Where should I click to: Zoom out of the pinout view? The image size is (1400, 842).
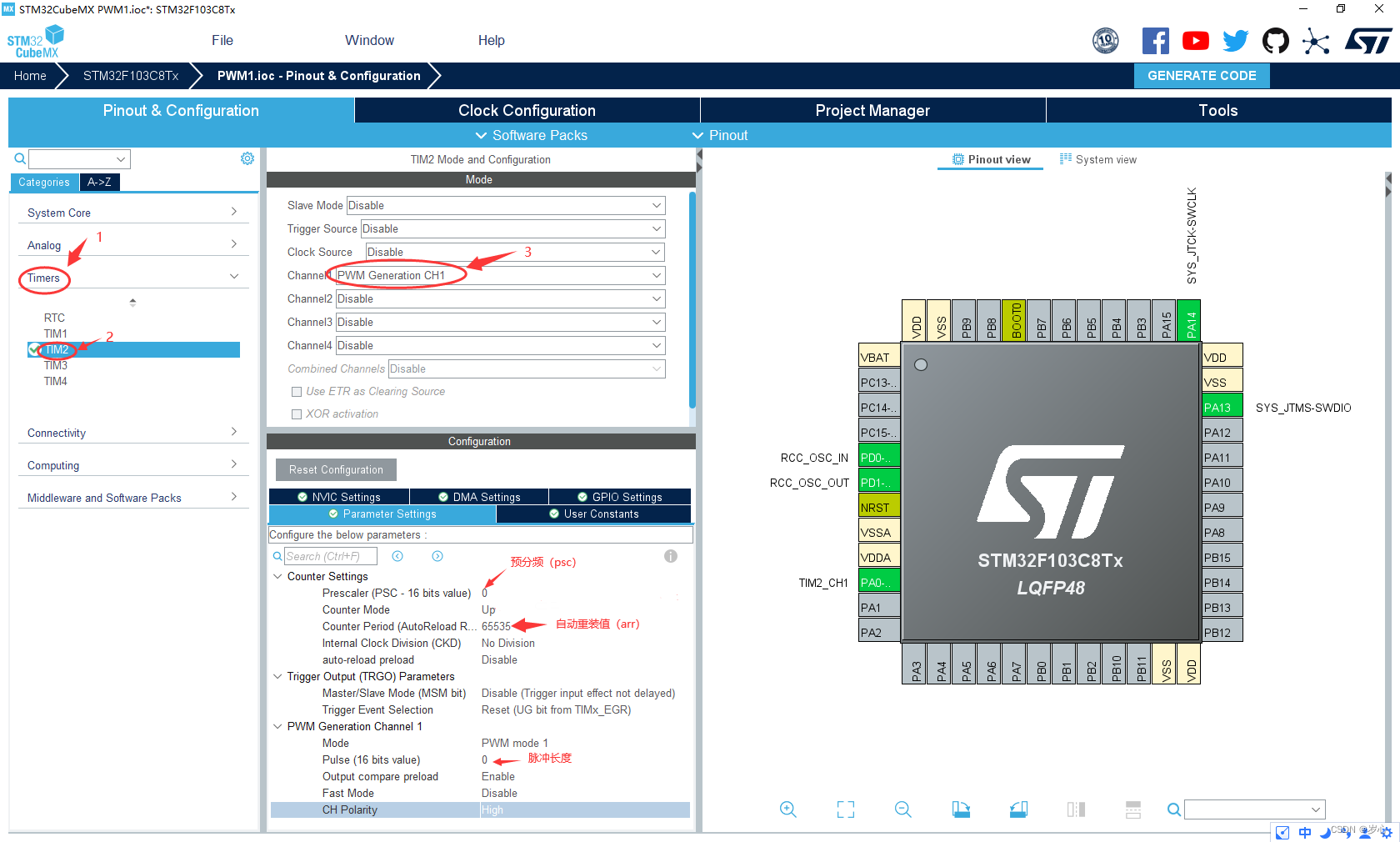click(x=903, y=809)
